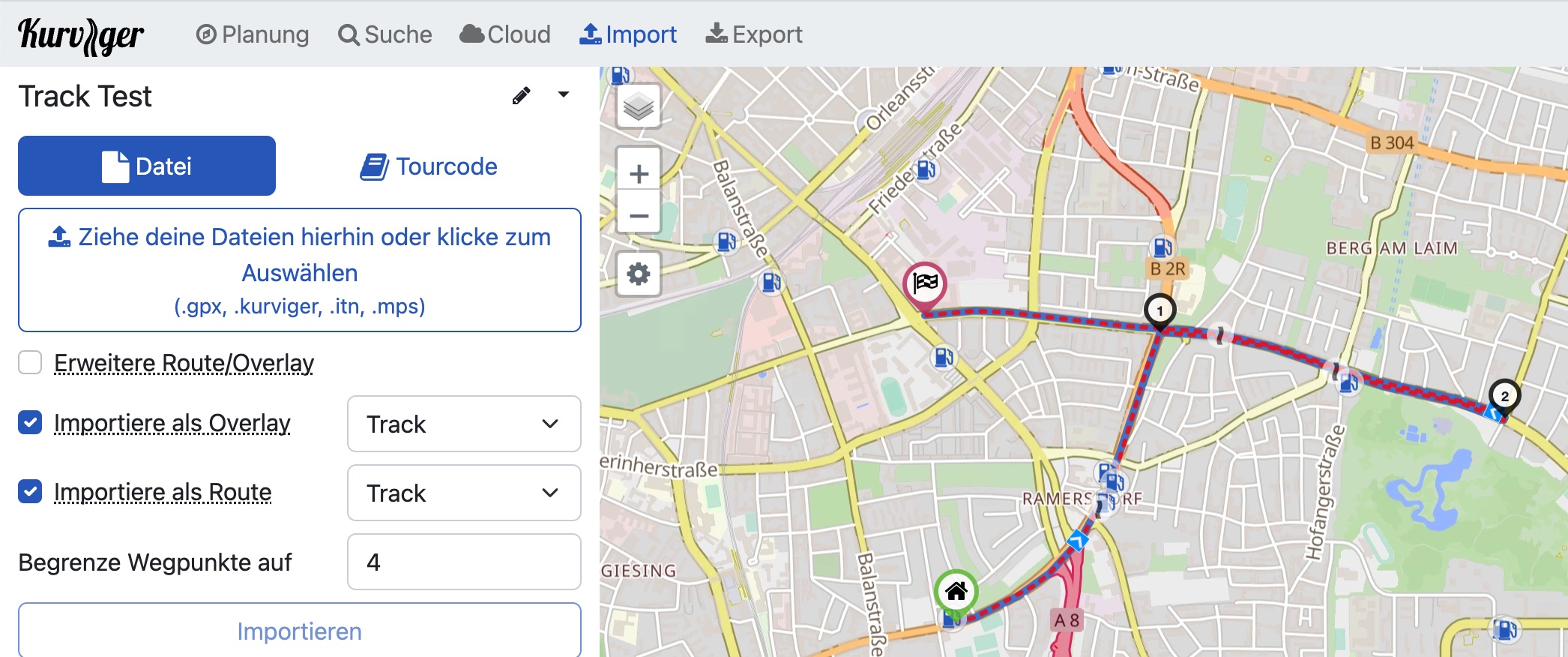Image resolution: width=1568 pixels, height=657 pixels.
Task: Click the pencil edit icon beside Track Test
Action: click(x=521, y=96)
